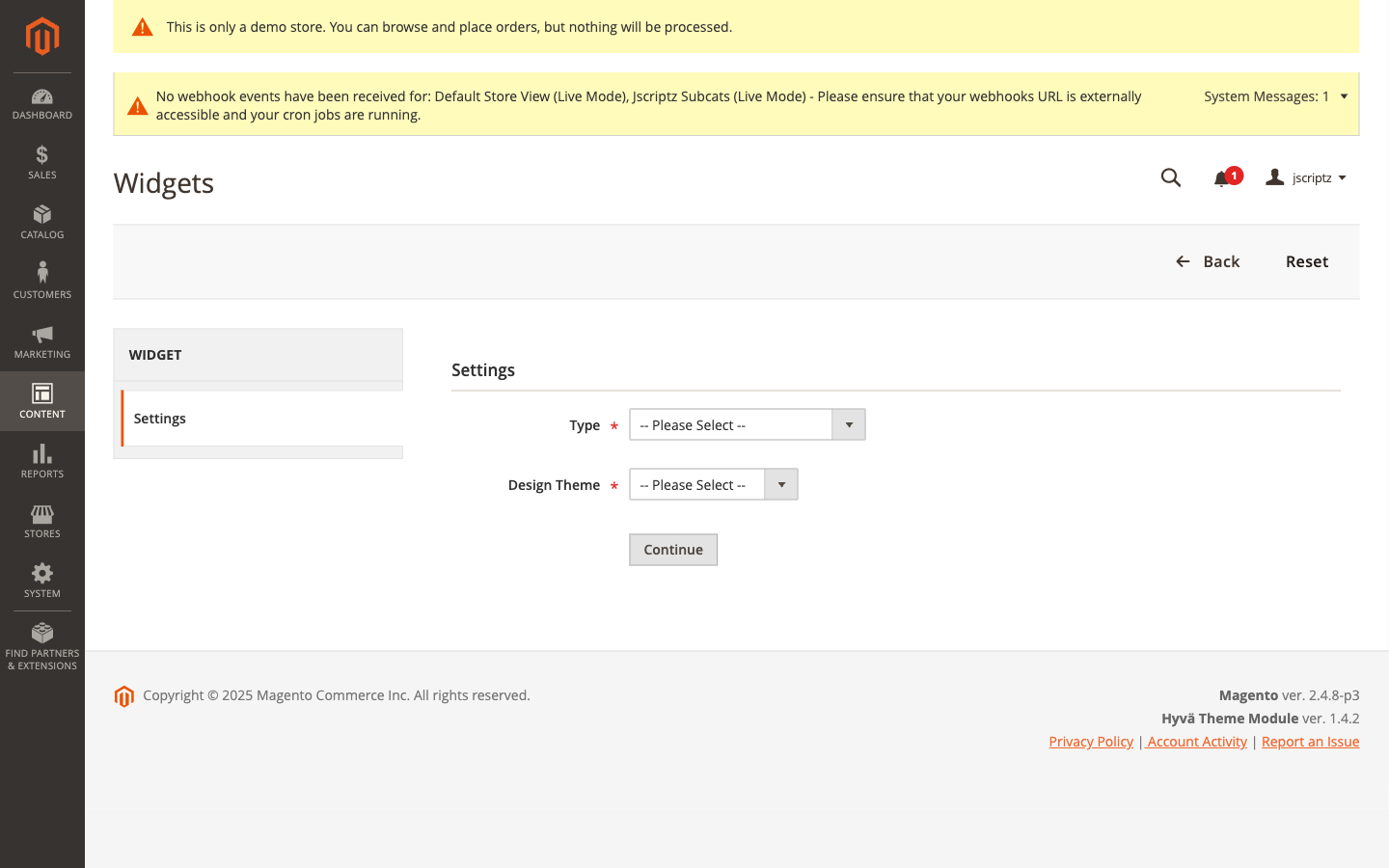Viewport: 1389px width, 868px height.
Task: Open the Catalog sidebar icon
Action: (41, 223)
